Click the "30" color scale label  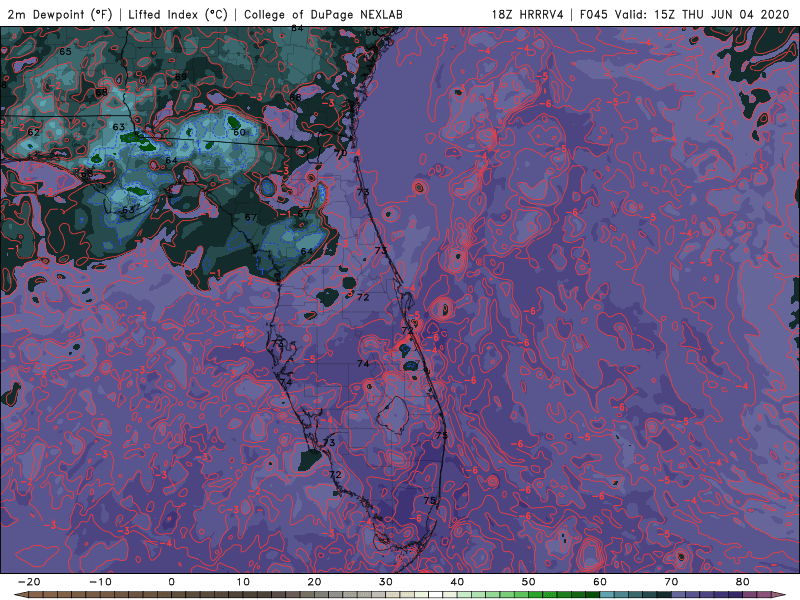(386, 582)
